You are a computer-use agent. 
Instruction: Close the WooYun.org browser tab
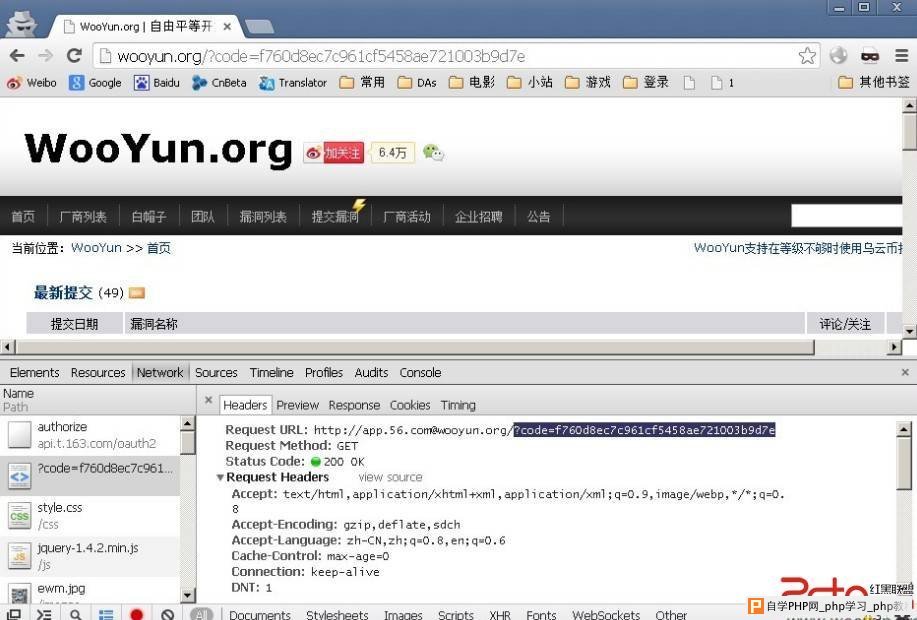pos(227,26)
